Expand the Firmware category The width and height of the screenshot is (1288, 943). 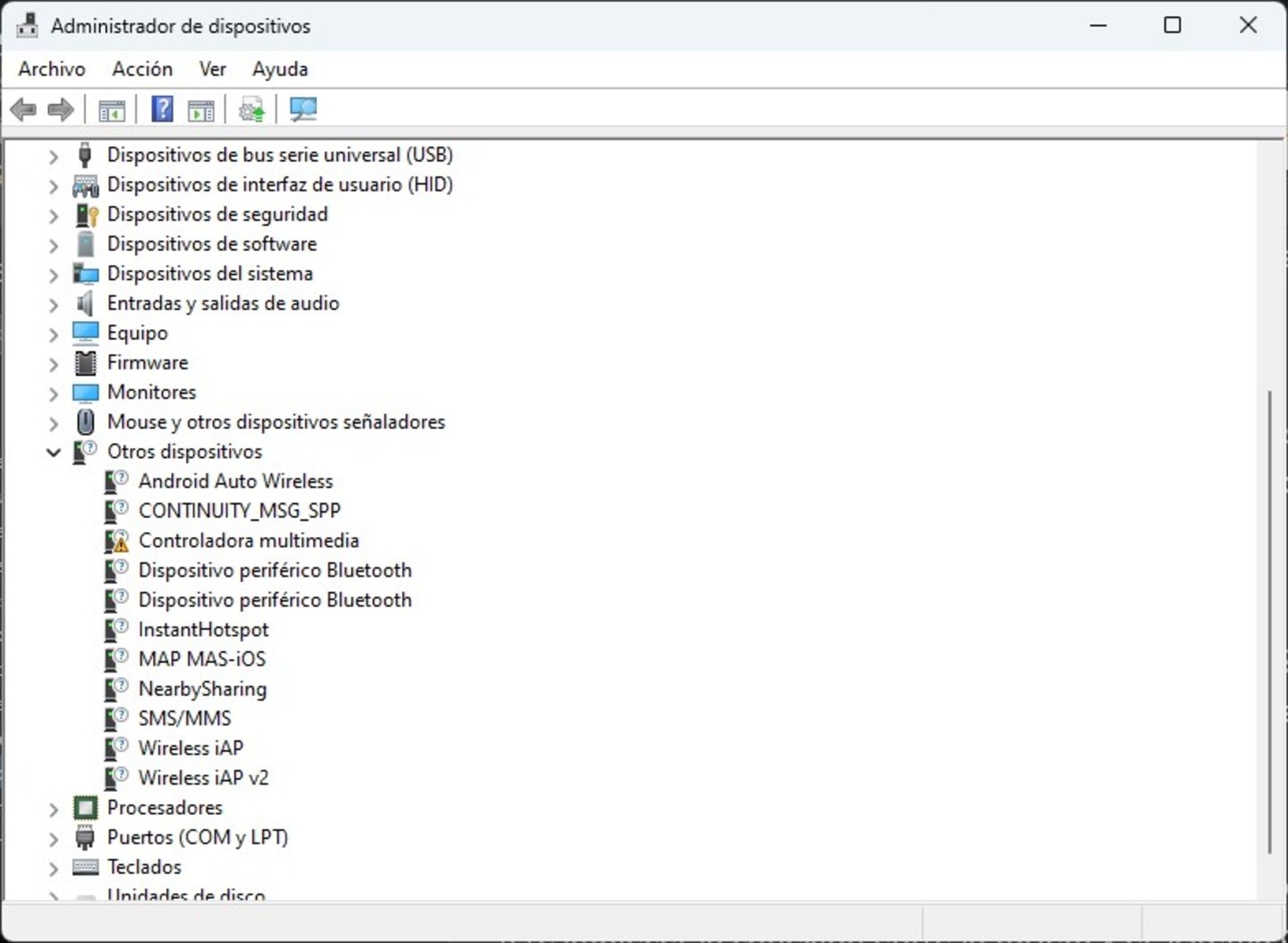tap(54, 364)
